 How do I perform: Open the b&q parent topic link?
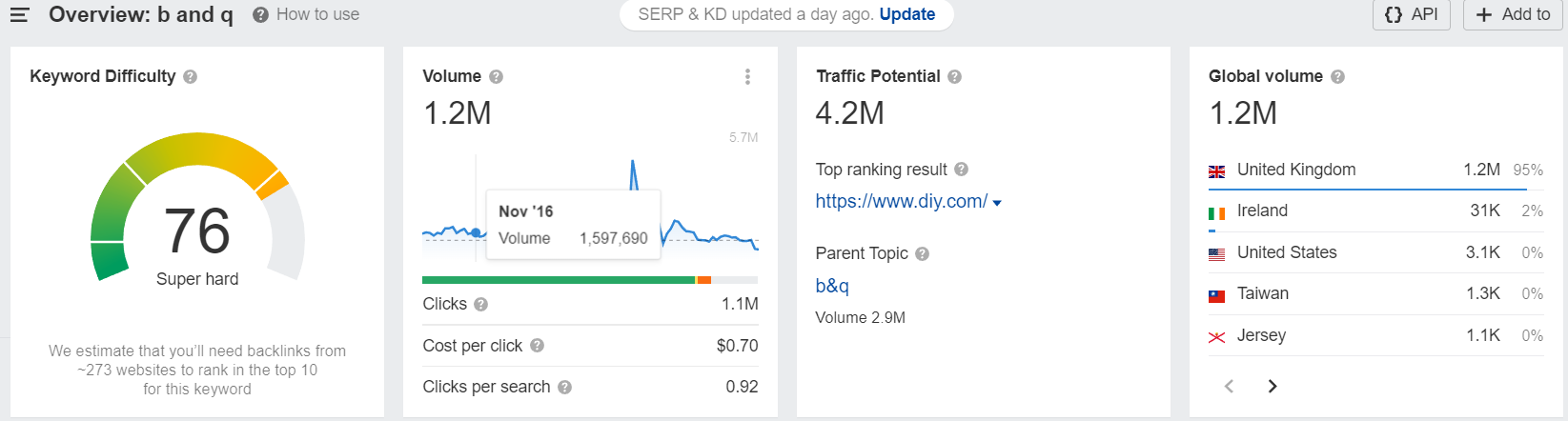coord(832,286)
